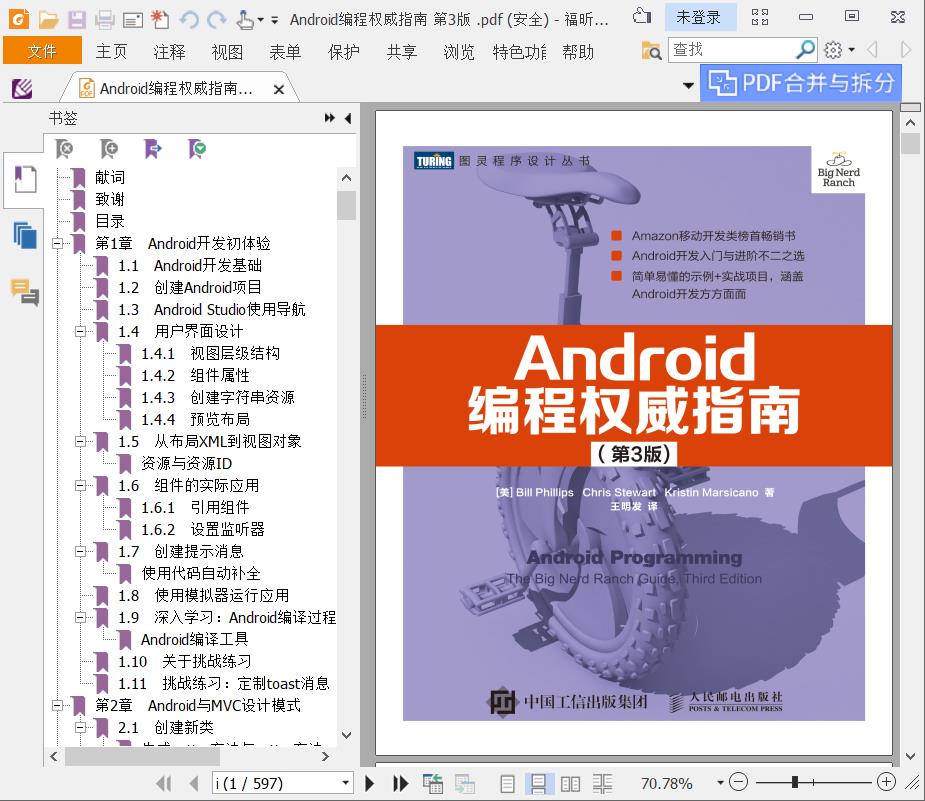Collapse the bookmarks panel arrow
Viewport: 925px width, 801px height.
point(348,118)
